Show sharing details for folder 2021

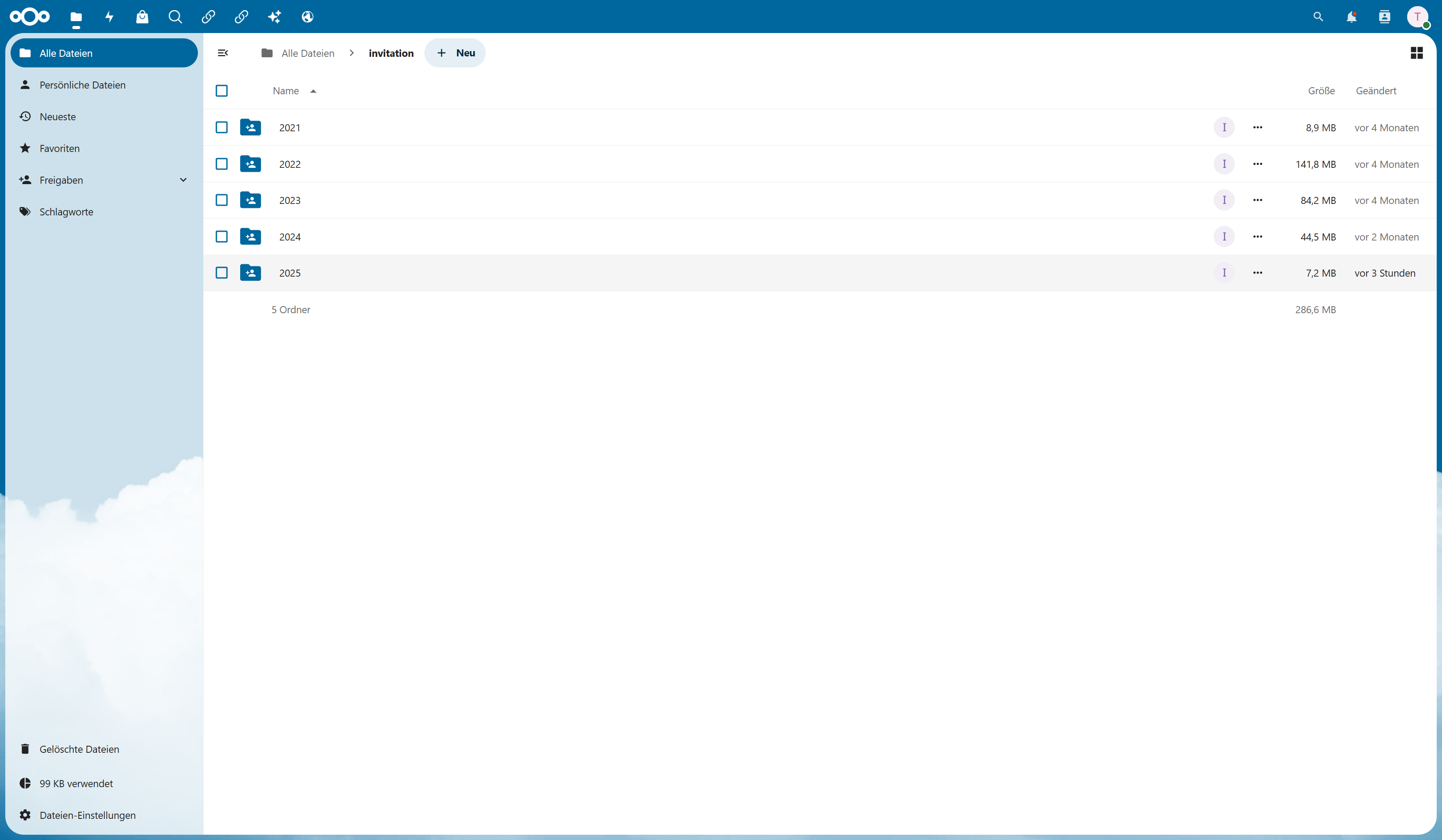[x=1224, y=127]
